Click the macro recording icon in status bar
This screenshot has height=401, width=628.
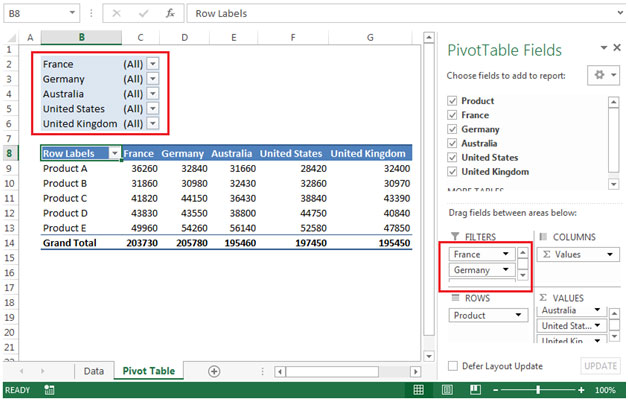(49, 390)
